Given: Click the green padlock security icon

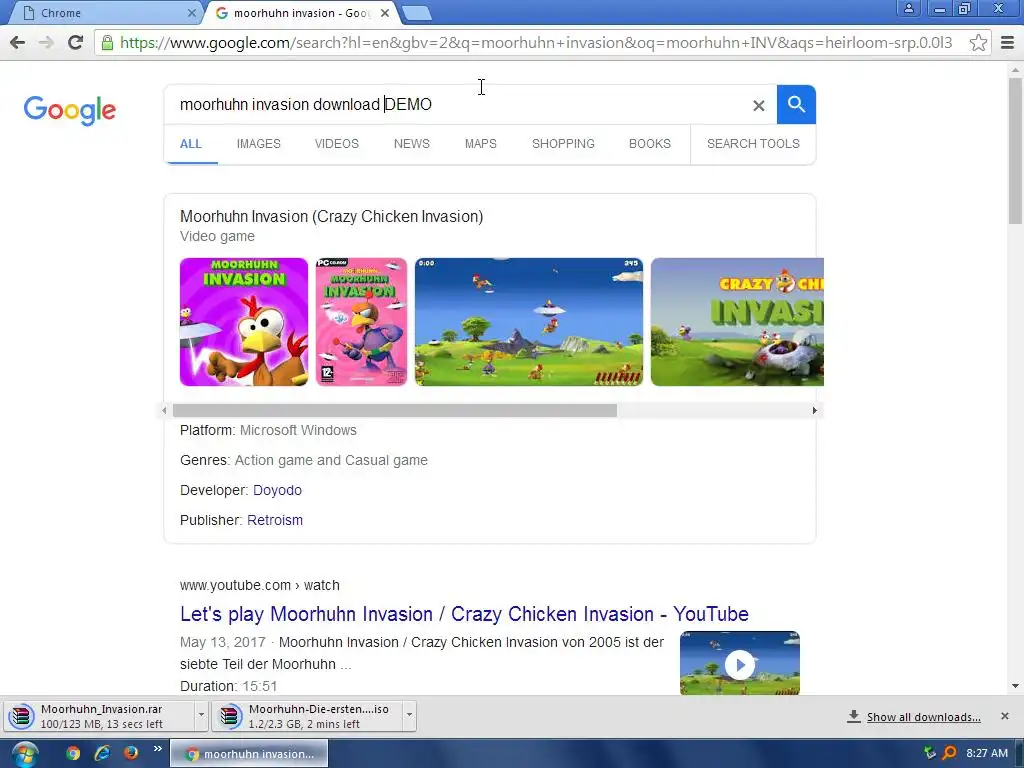Looking at the screenshot, I should tap(108, 43).
